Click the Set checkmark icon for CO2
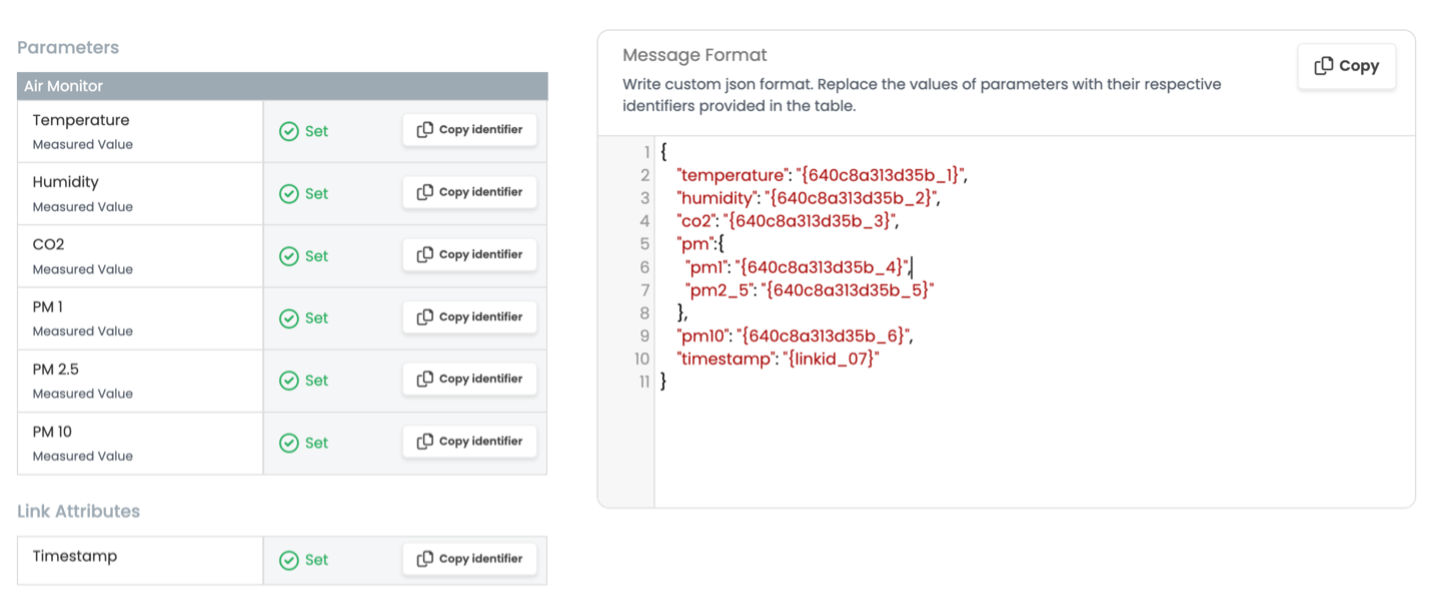The width and height of the screenshot is (1436, 592). 289,256
